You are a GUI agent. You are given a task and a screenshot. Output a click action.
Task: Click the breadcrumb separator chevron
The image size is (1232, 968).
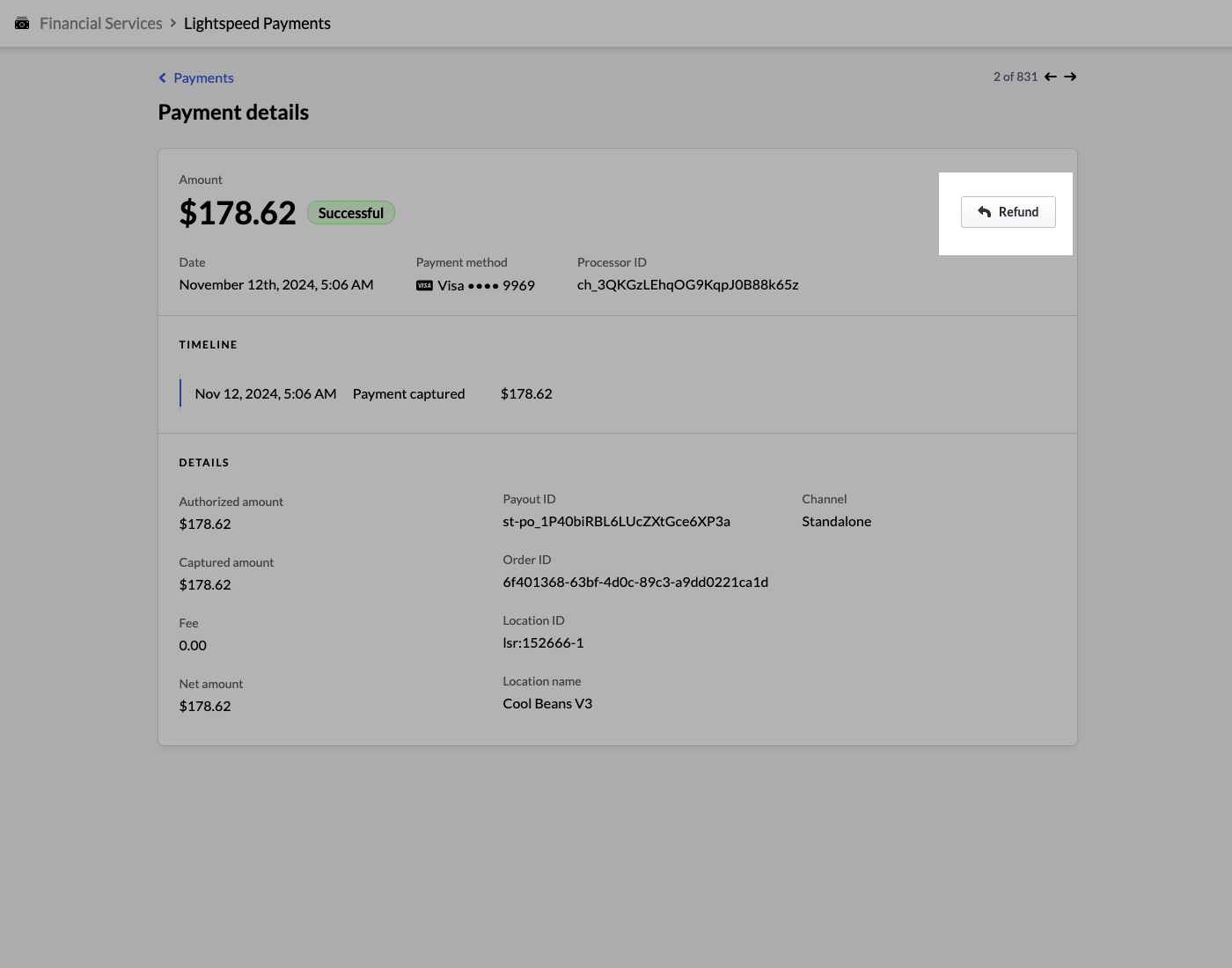tap(173, 23)
